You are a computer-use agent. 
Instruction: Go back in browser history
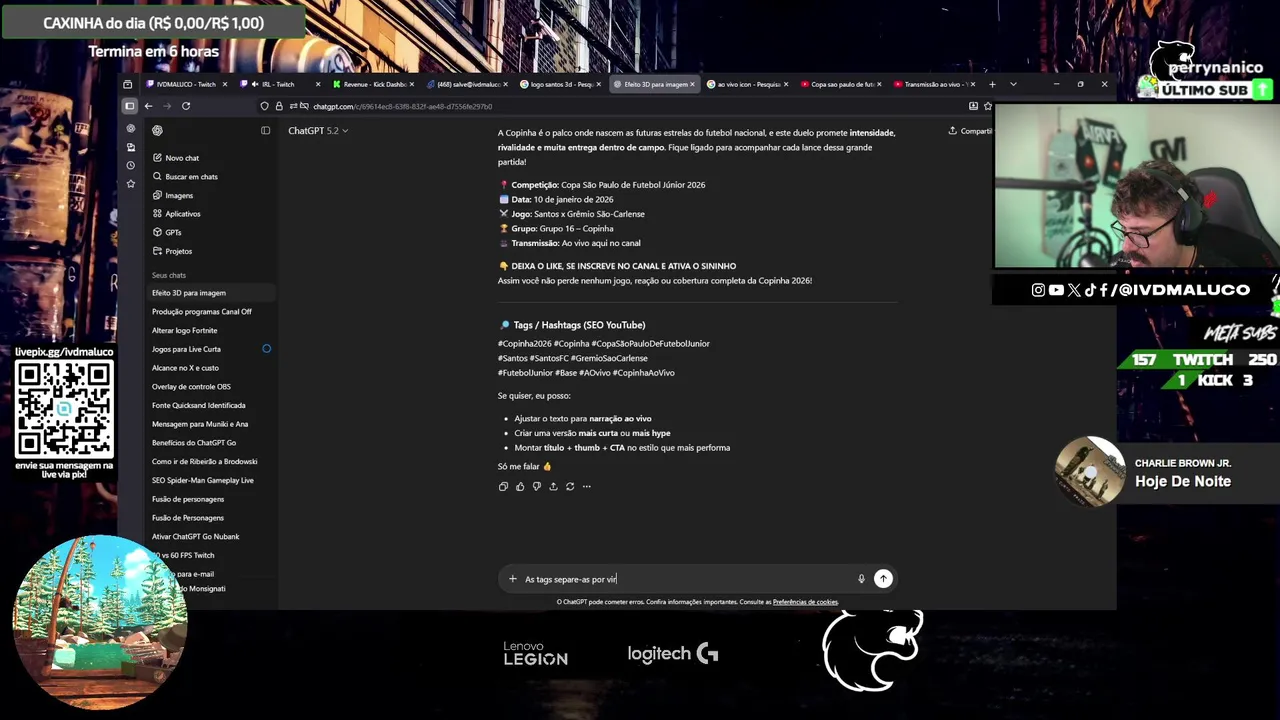point(148,106)
